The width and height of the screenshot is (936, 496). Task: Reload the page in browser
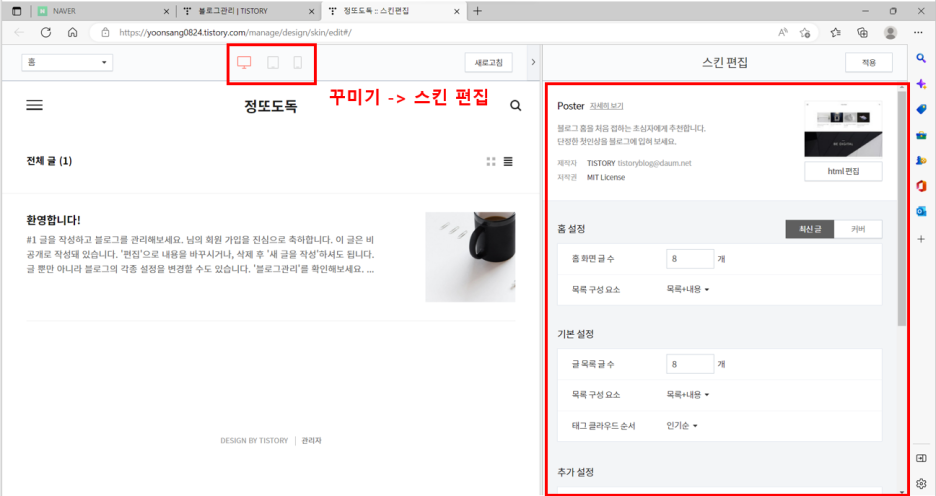click(x=46, y=32)
